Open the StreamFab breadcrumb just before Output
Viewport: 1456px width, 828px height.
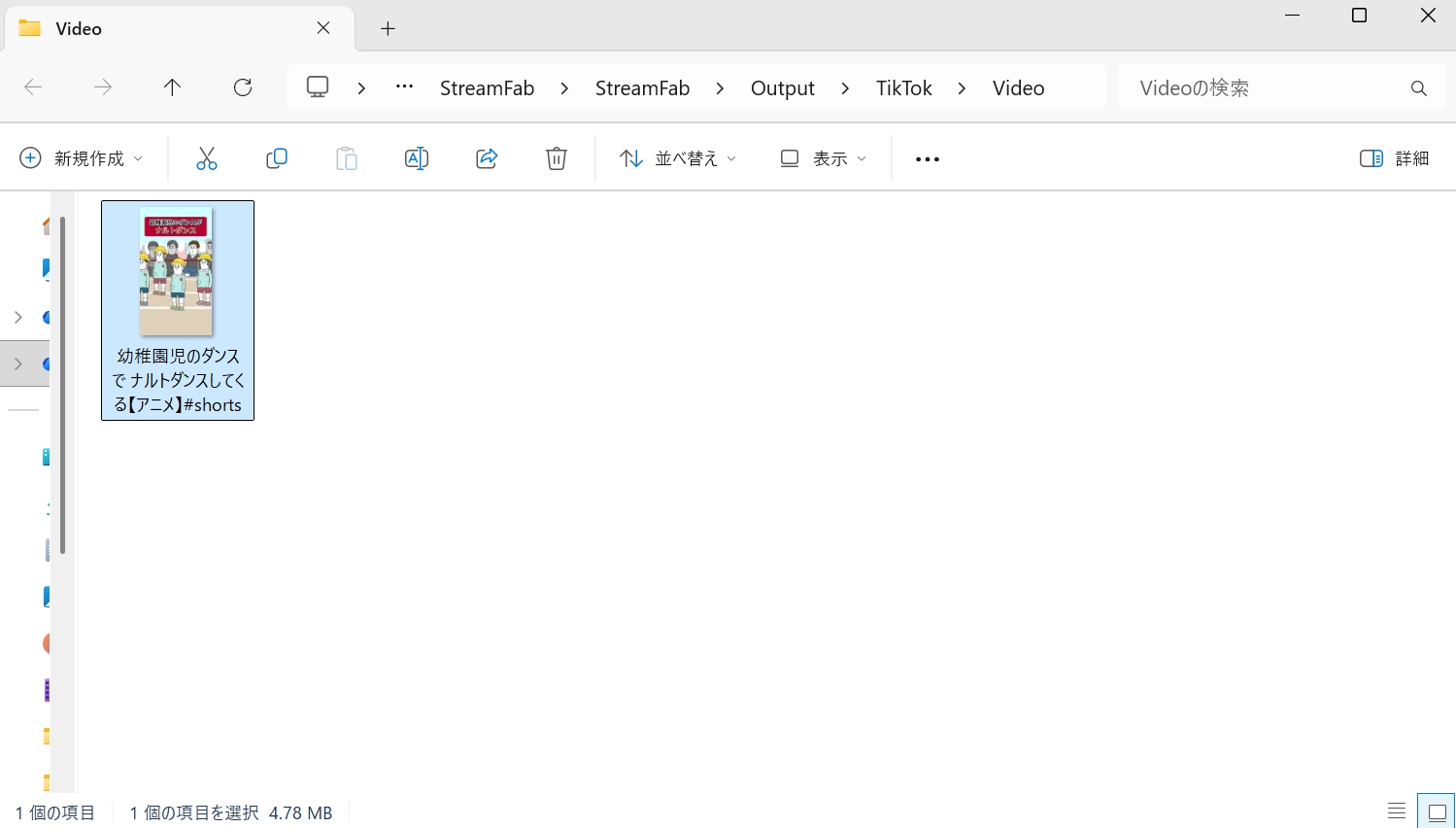click(642, 87)
